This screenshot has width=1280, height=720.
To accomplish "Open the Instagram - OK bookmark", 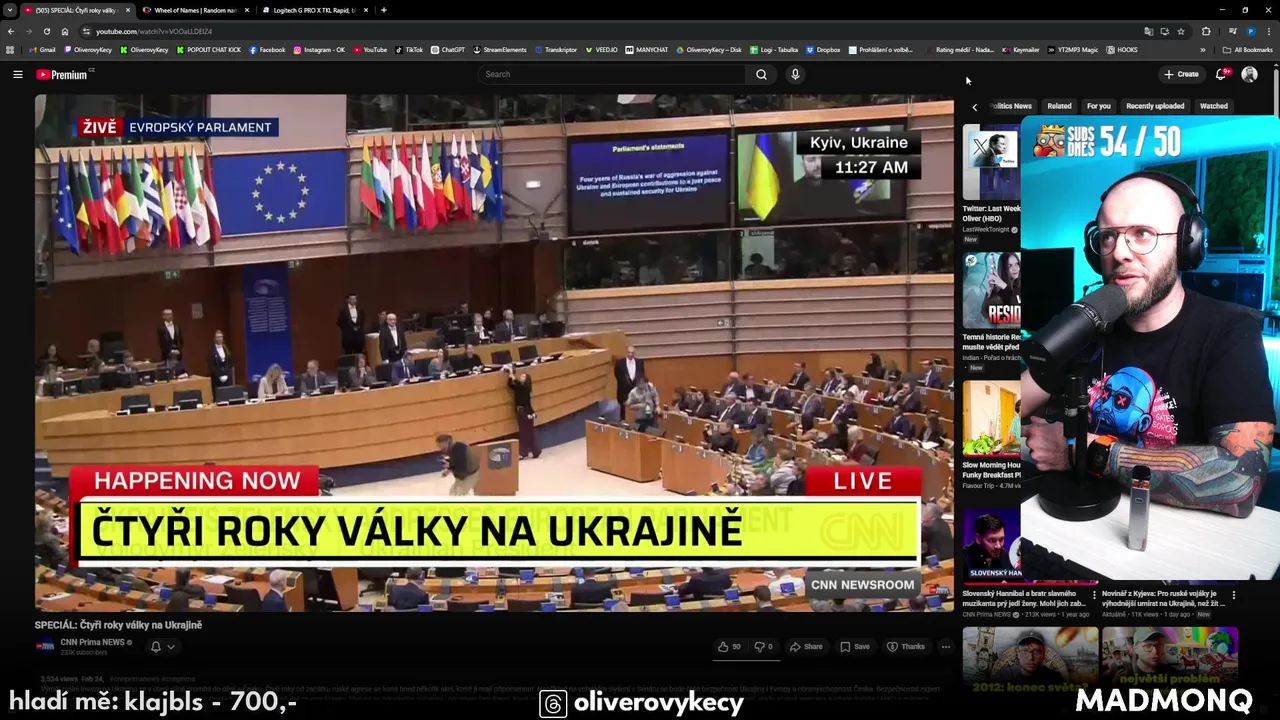I will pyautogui.click(x=319, y=49).
